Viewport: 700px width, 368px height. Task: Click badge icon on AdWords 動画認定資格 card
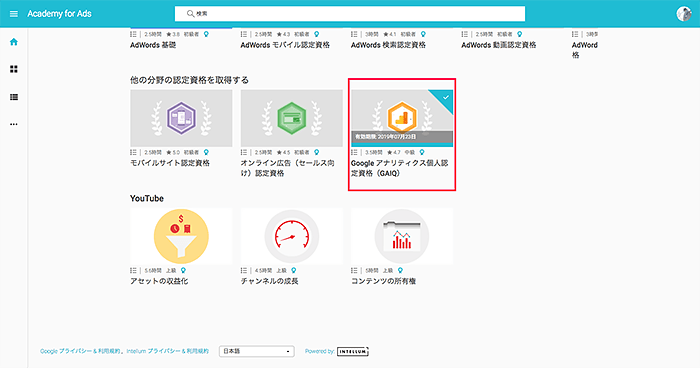(519, 34)
